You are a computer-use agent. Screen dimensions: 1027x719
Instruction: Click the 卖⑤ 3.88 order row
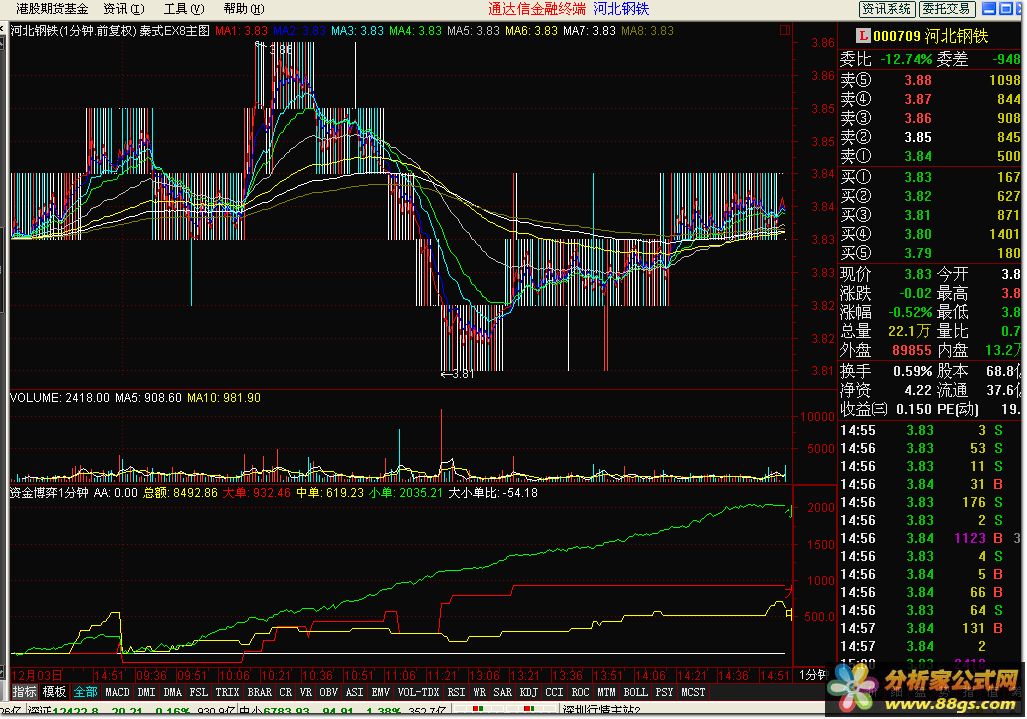point(930,80)
